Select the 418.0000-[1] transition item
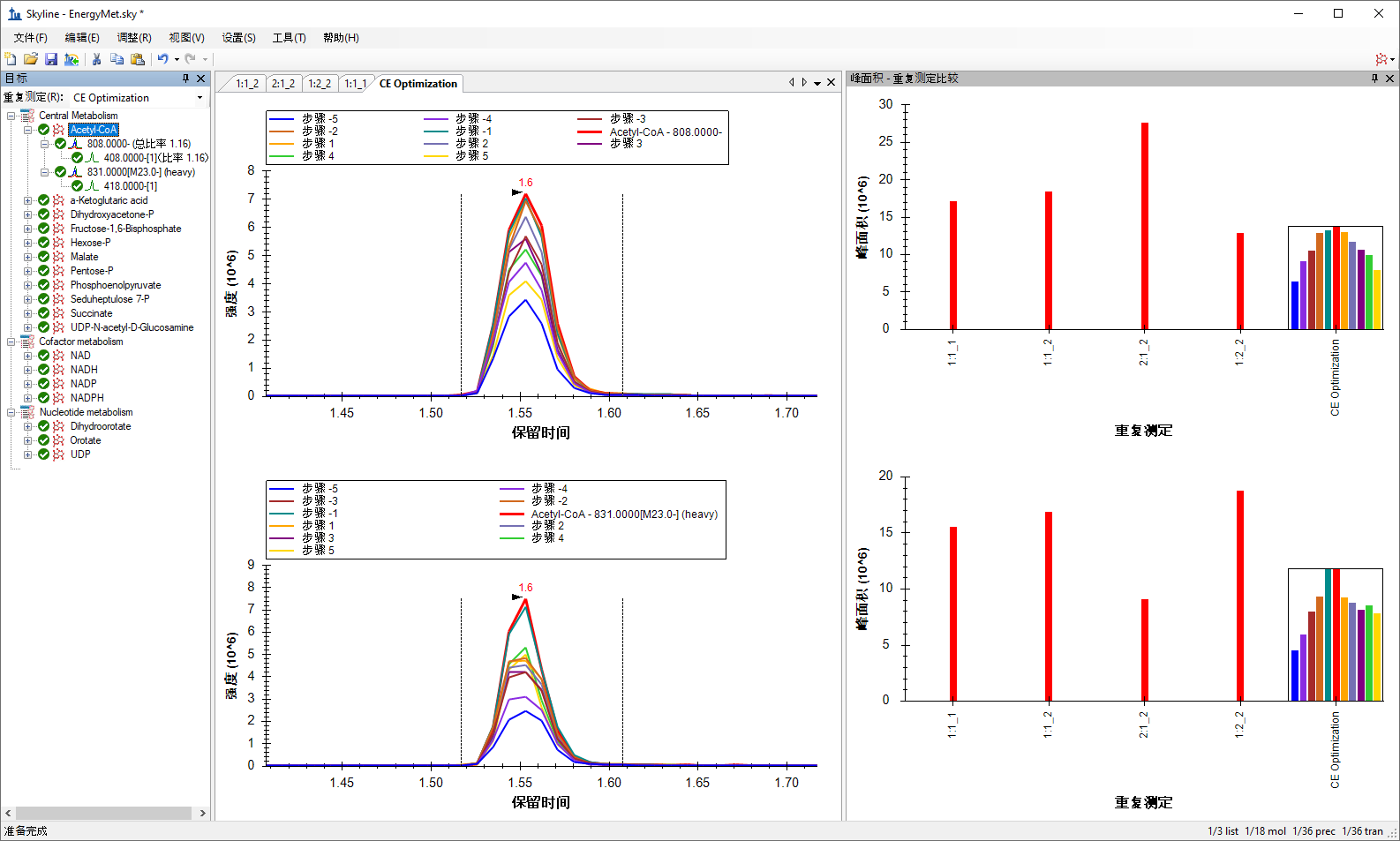1400x841 pixels. (x=130, y=186)
